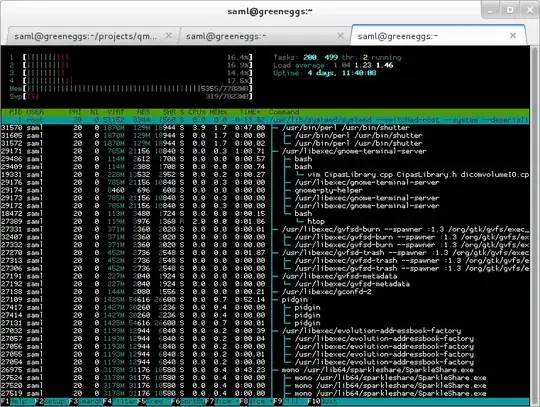The width and height of the screenshot is (540, 407).
Task: Collapse the pidgin tree at PID 27109
Action: click(x=265, y=300)
